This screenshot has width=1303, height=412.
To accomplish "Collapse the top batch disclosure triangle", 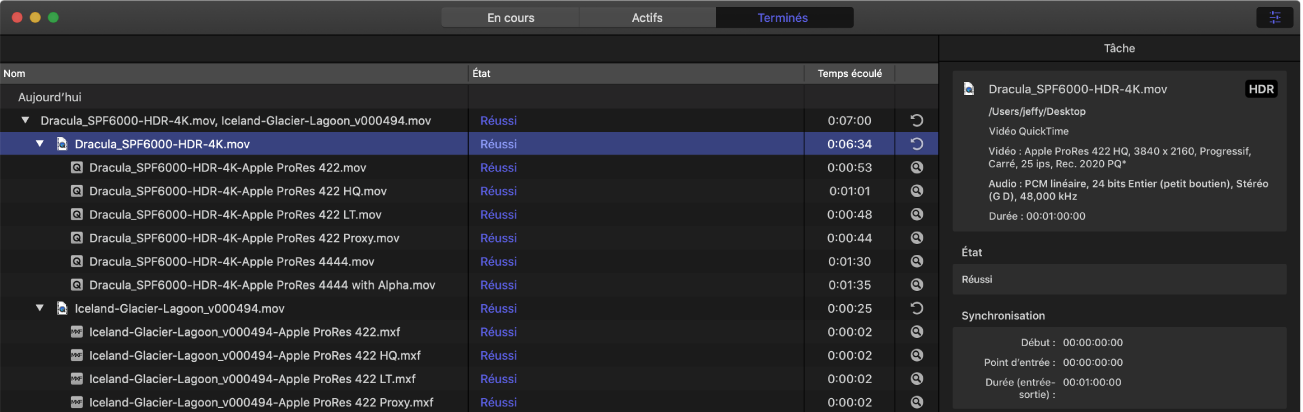I will (25, 121).
